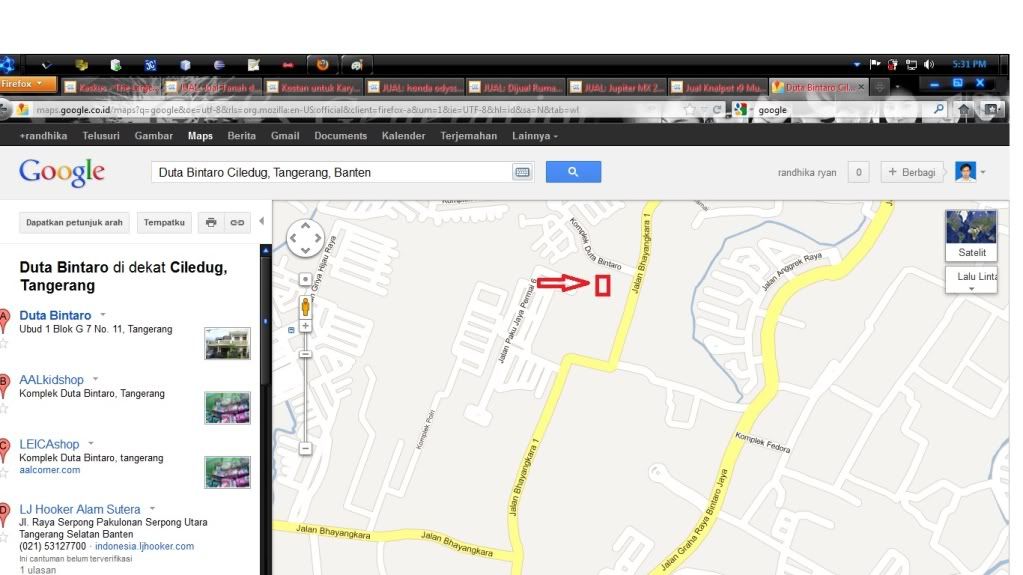Expand the Lainnya menu

pos(535,136)
